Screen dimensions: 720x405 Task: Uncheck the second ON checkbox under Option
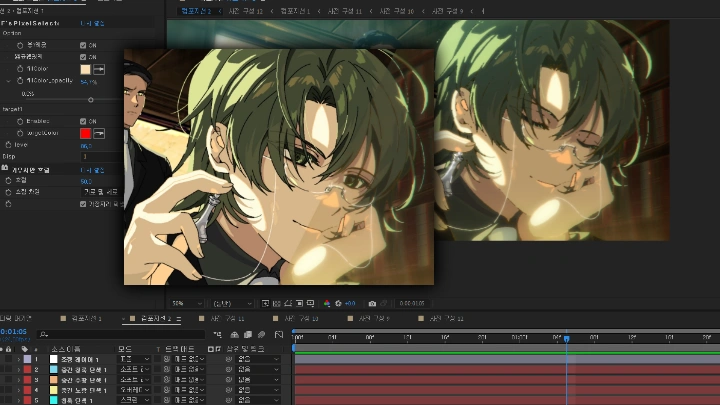coord(83,57)
